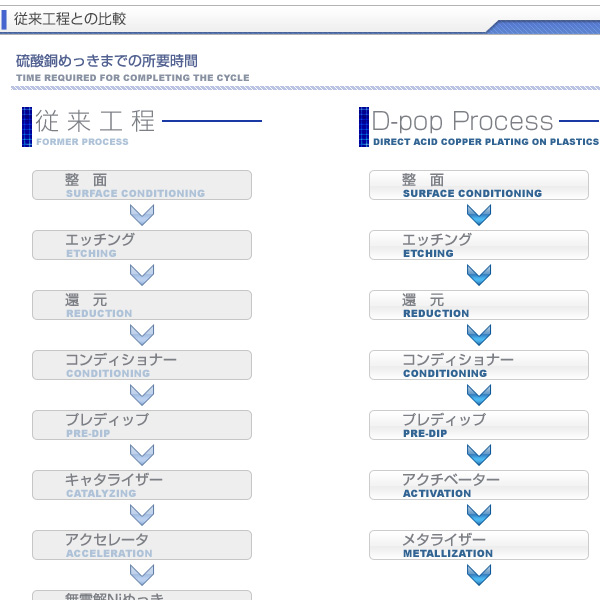Click the arrow below the Metallization box
Screen dimensions: 600x600
(x=479, y=575)
